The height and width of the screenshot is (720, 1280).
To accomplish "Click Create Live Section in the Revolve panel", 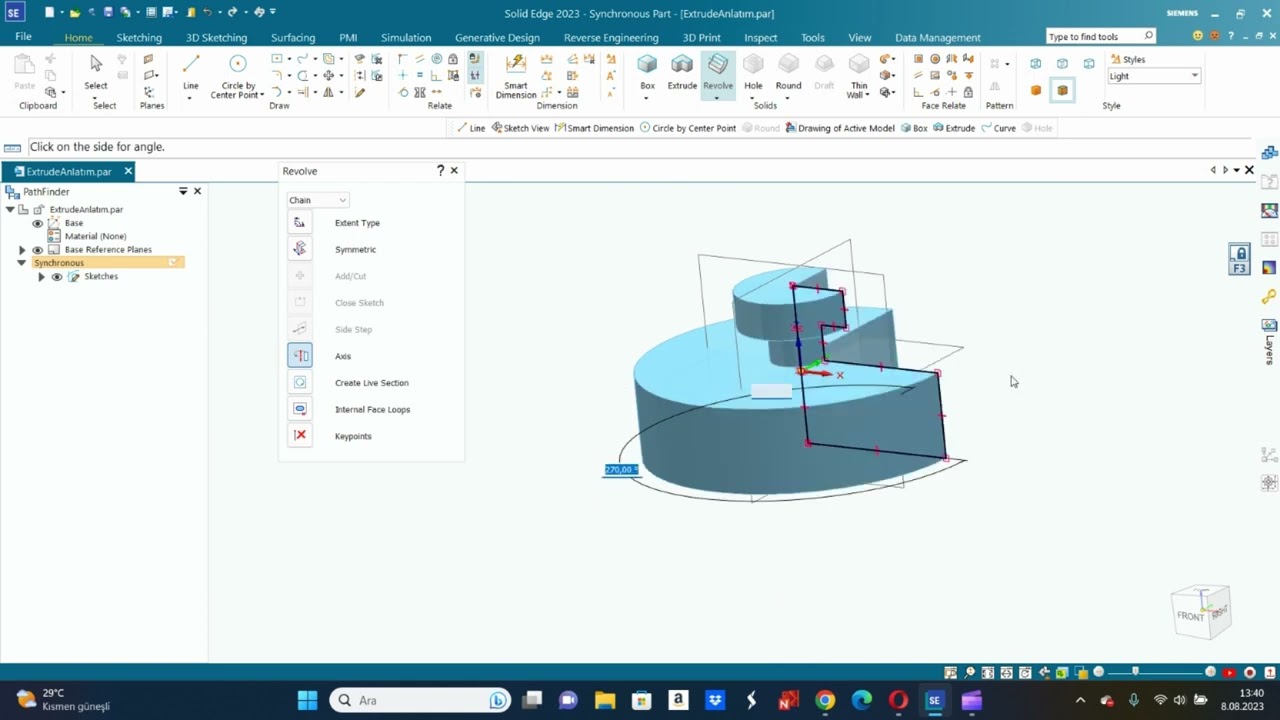I will point(299,383).
